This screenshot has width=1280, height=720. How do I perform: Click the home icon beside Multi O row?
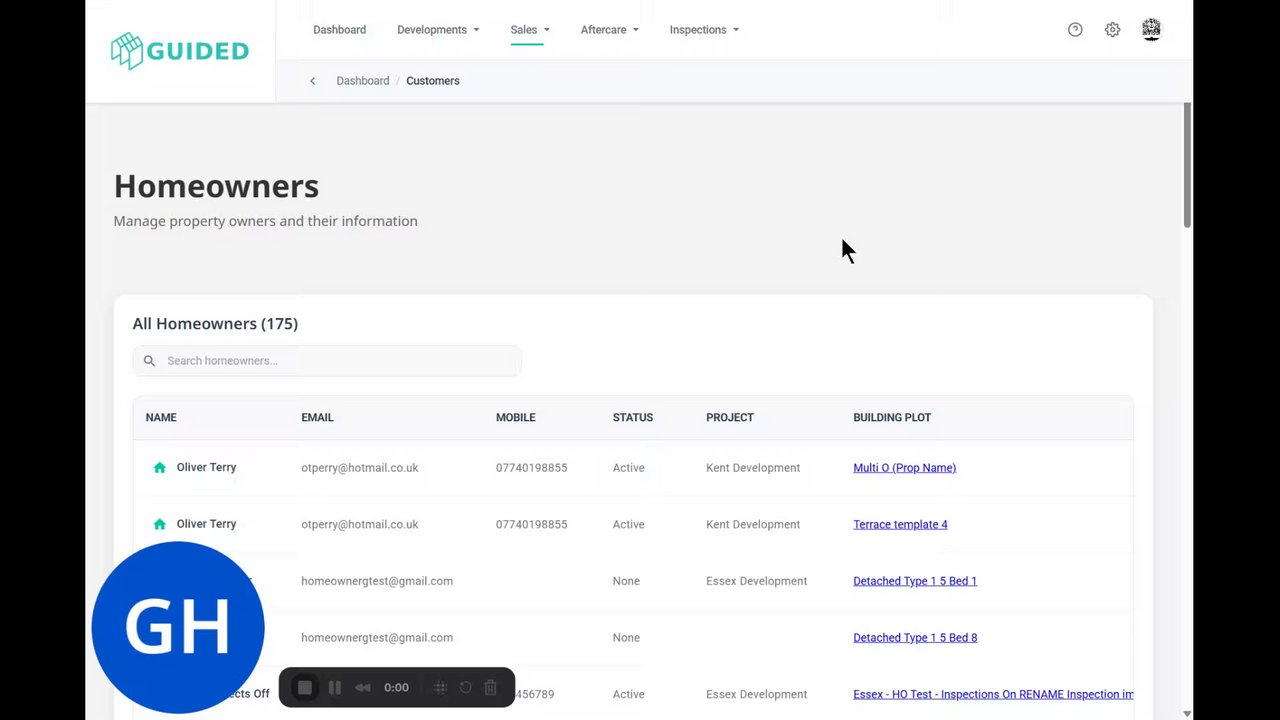(159, 468)
